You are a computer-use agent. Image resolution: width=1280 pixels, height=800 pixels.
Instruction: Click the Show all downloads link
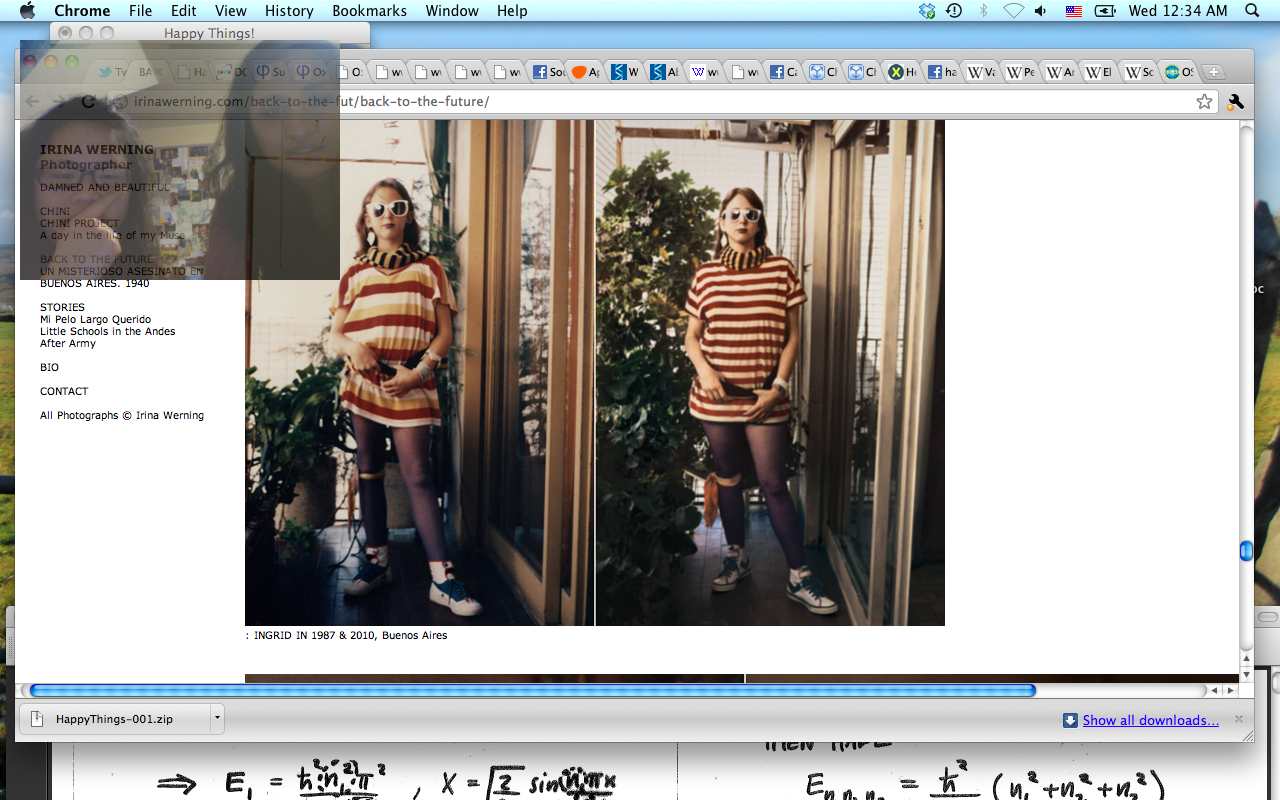[1150, 720]
